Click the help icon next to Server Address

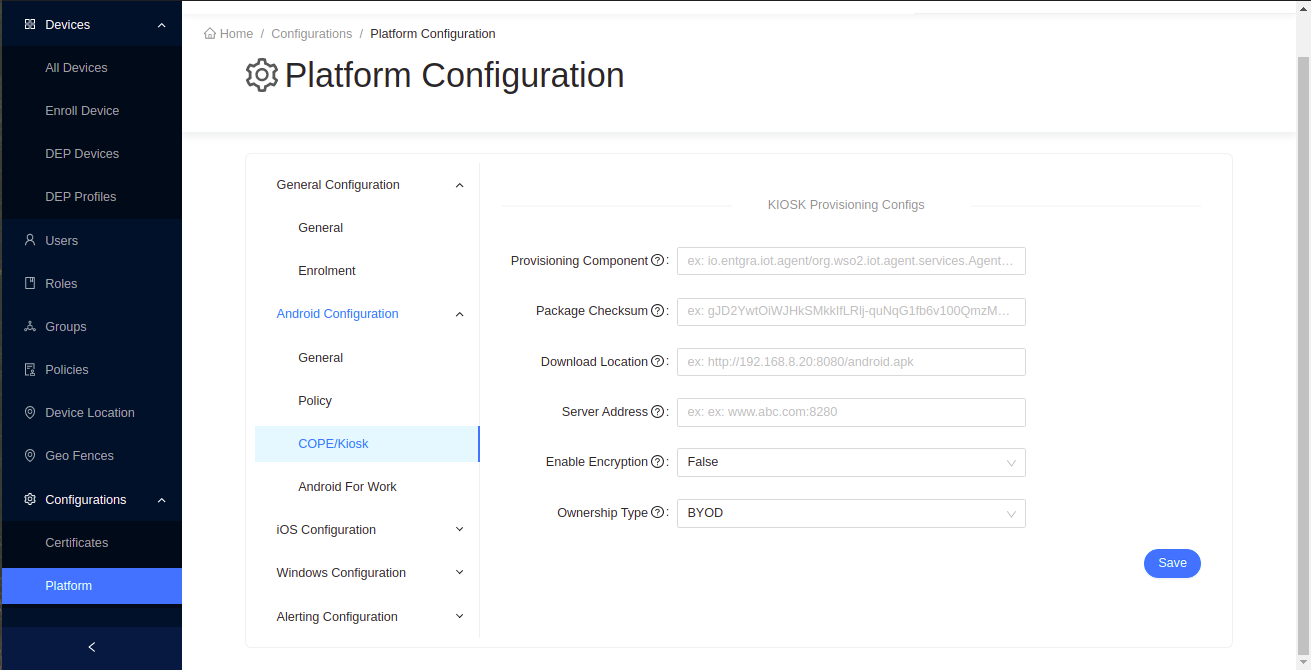click(x=658, y=412)
